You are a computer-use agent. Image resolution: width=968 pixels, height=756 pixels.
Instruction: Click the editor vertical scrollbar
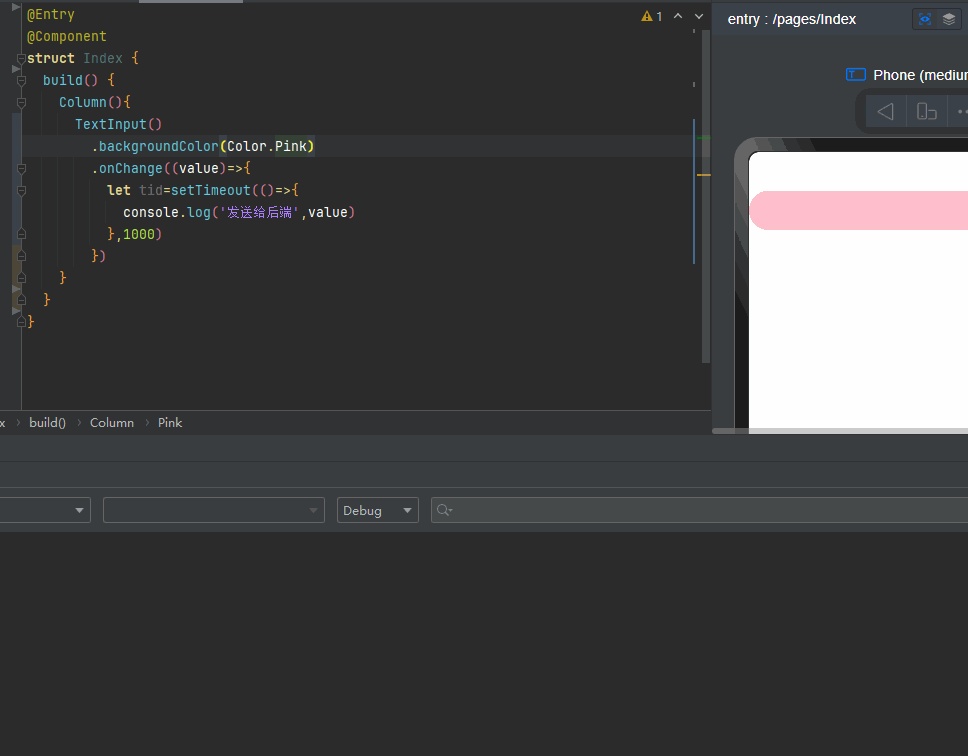click(x=706, y=196)
